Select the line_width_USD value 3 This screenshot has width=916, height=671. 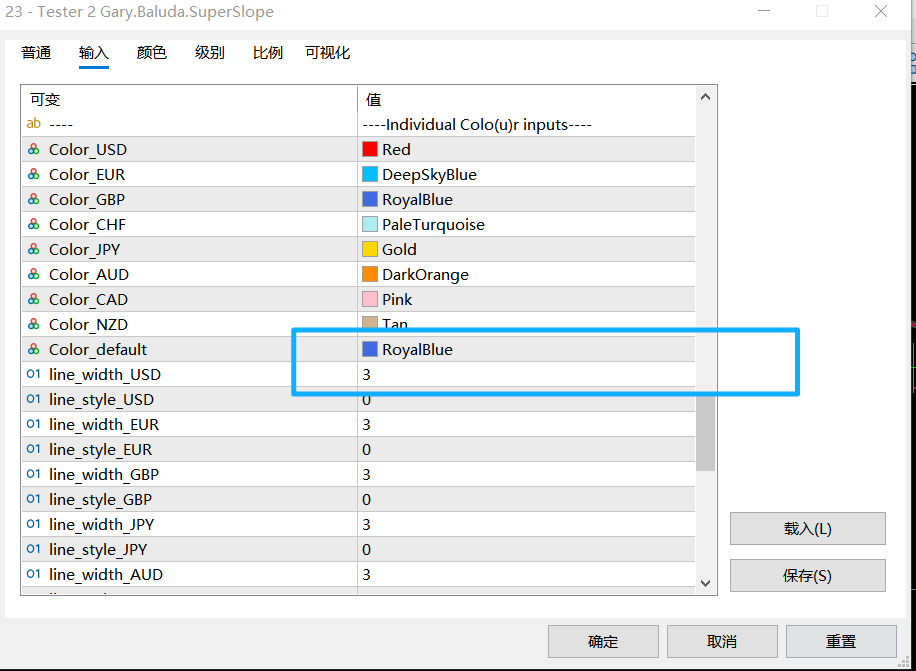pos(366,375)
